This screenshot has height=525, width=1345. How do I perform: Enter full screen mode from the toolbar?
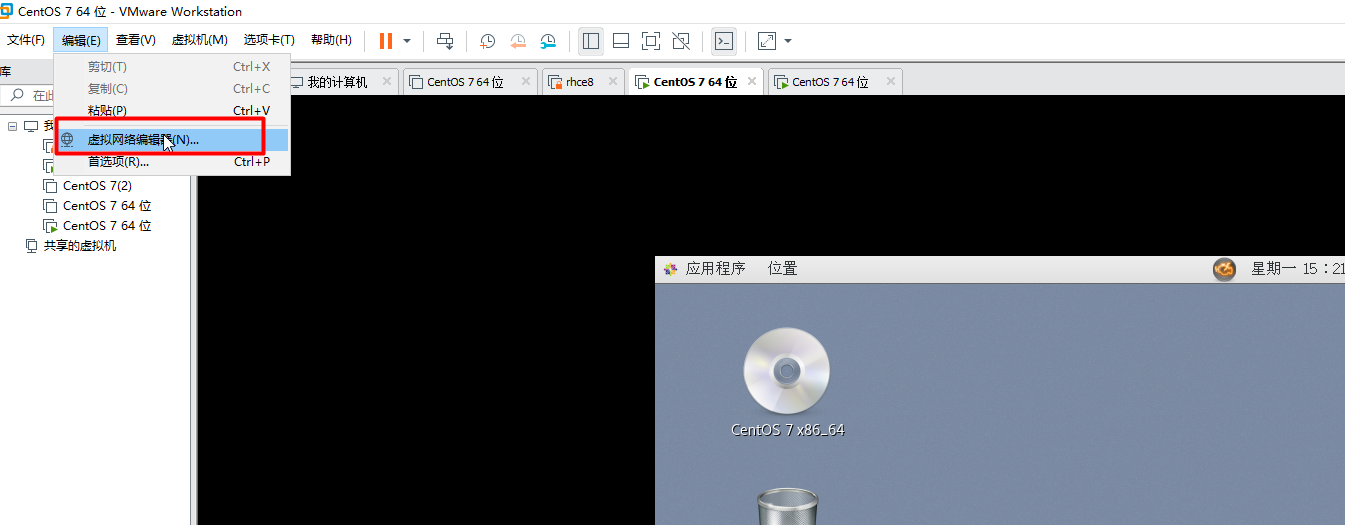pos(651,41)
